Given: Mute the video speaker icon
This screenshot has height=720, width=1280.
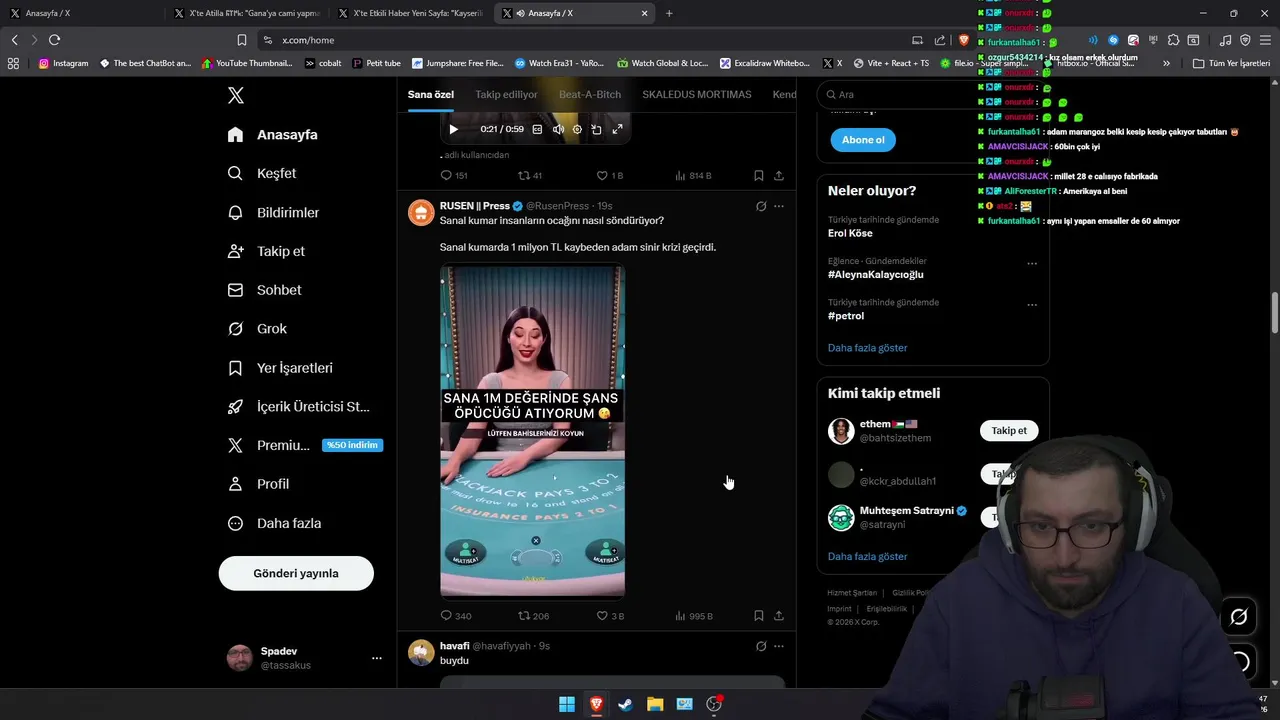Looking at the screenshot, I should (558, 129).
